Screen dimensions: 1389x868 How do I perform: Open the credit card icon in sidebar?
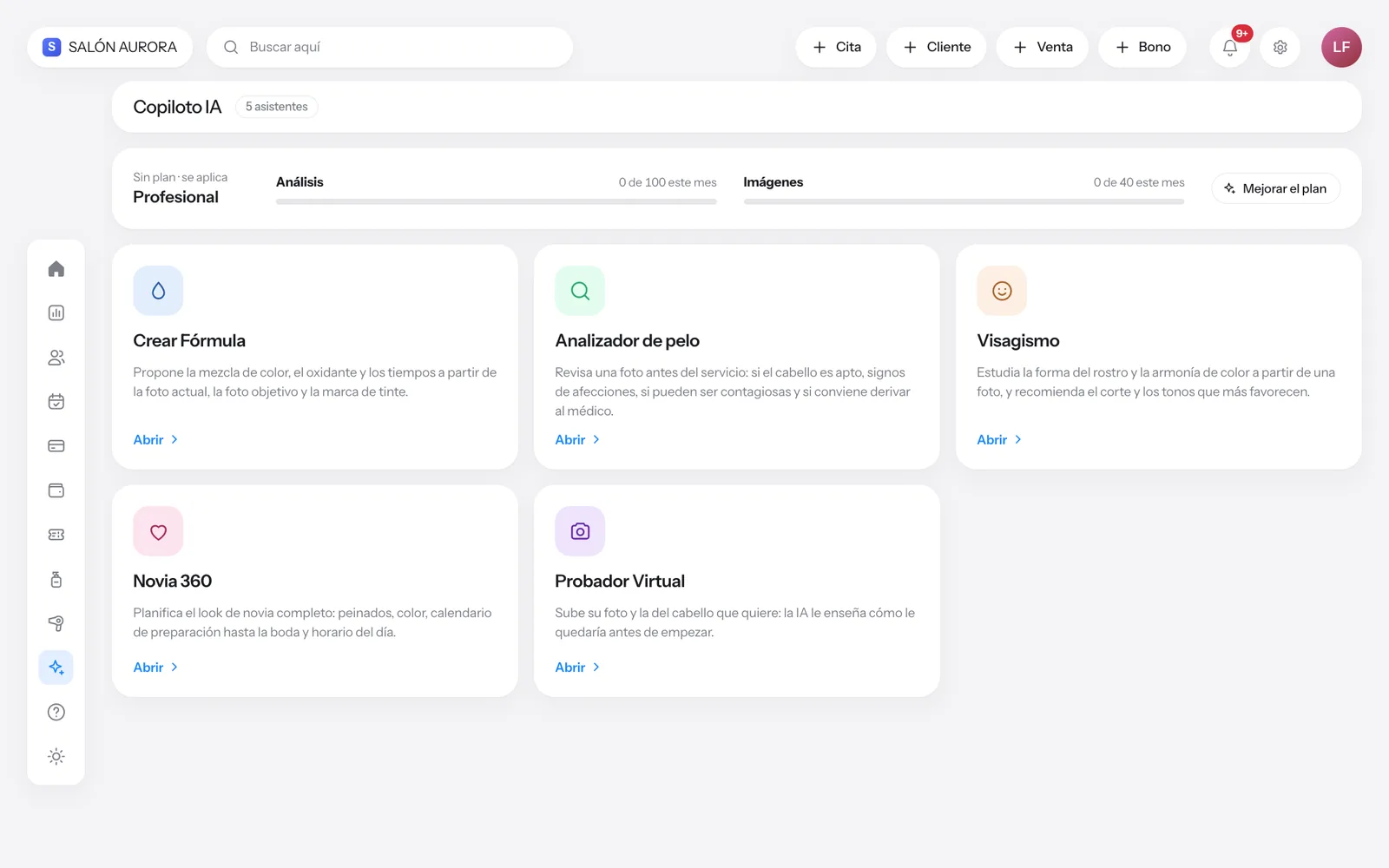(56, 446)
